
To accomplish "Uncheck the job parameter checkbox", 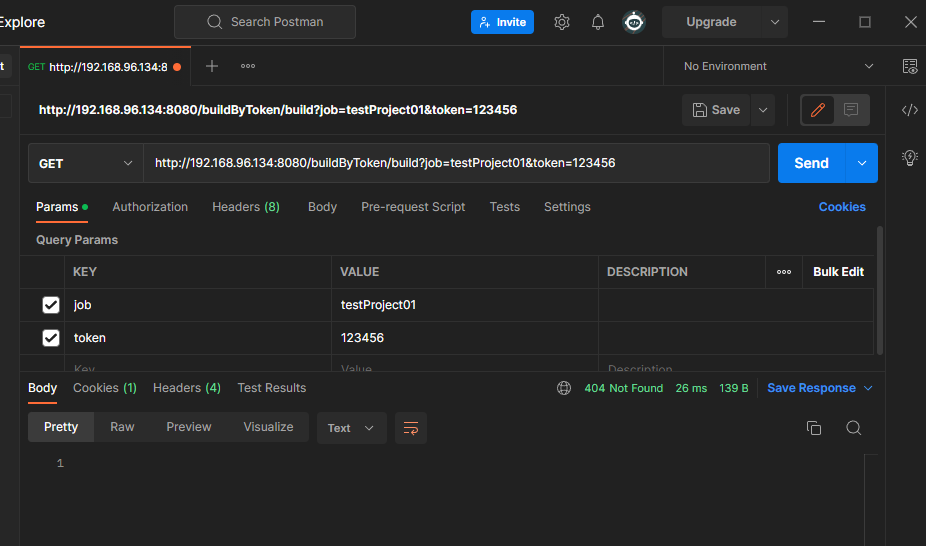I will (51, 305).
